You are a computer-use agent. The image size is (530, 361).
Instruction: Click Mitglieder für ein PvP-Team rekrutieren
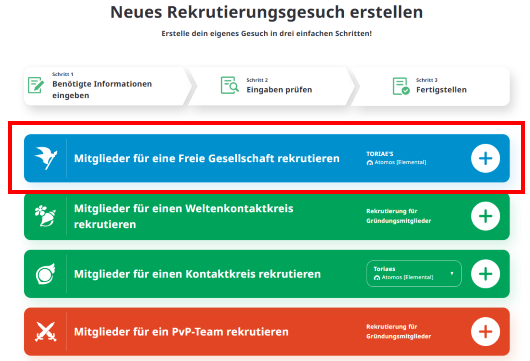click(x=181, y=332)
